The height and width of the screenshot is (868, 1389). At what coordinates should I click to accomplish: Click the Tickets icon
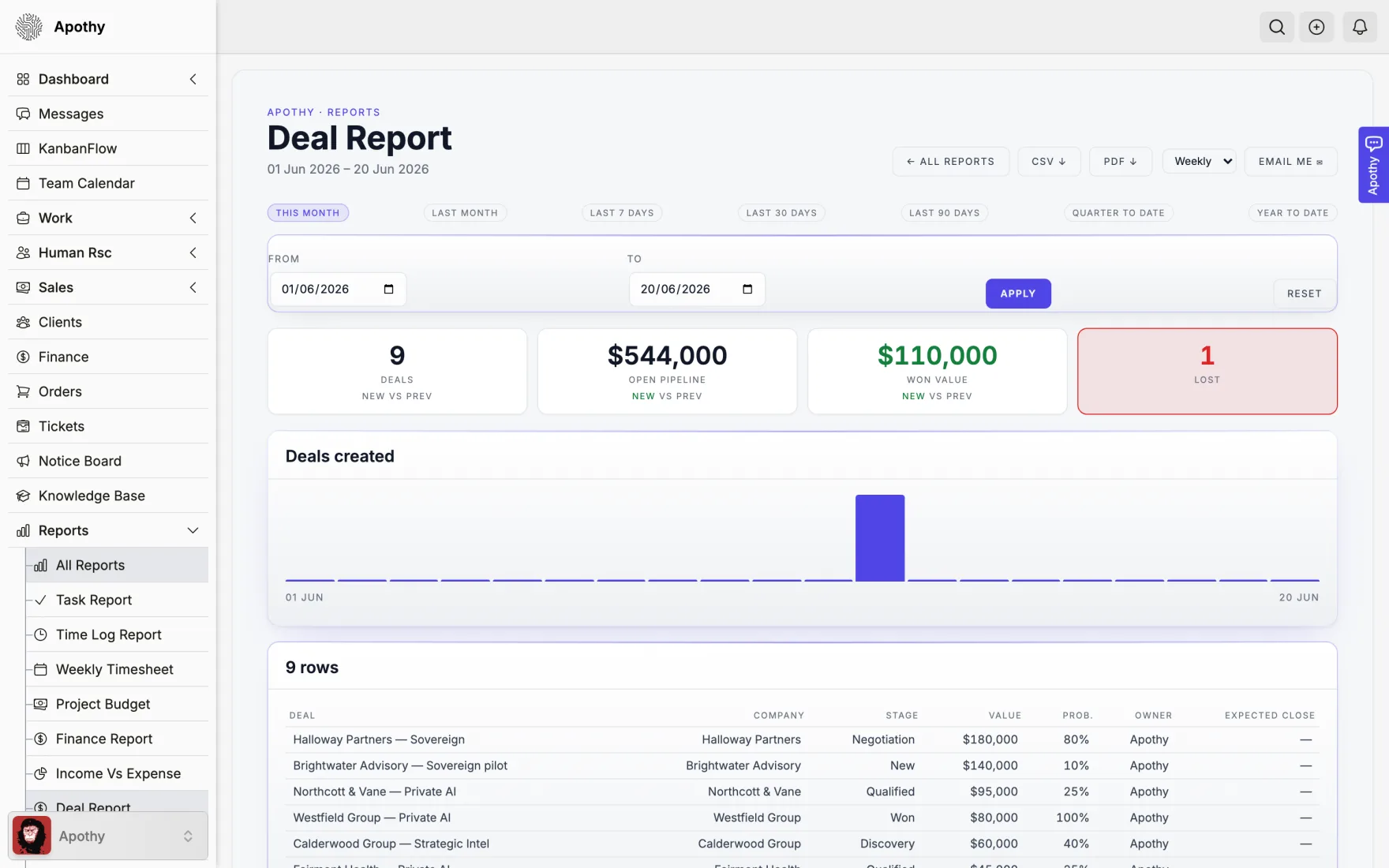coord(23,426)
